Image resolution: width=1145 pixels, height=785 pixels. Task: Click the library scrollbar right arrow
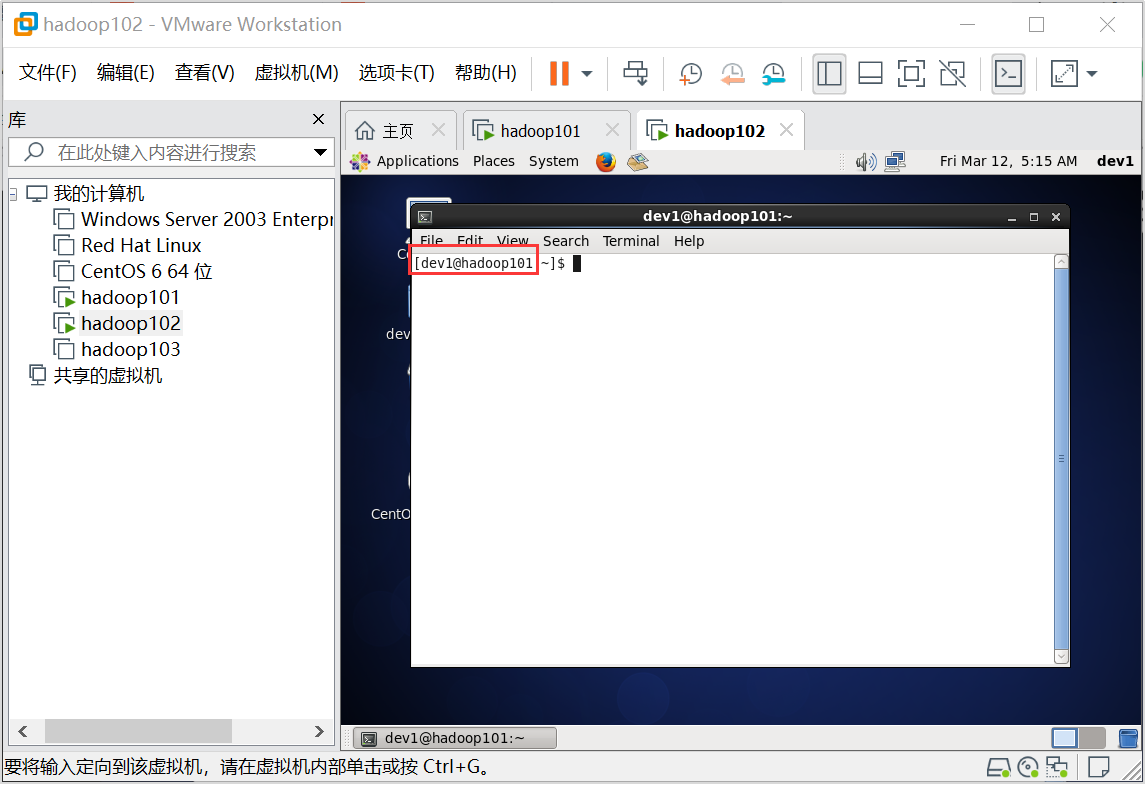point(319,732)
